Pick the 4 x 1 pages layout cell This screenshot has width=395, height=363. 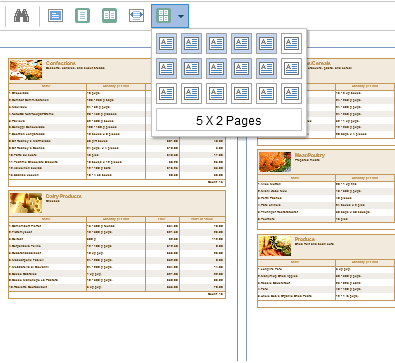241,43
